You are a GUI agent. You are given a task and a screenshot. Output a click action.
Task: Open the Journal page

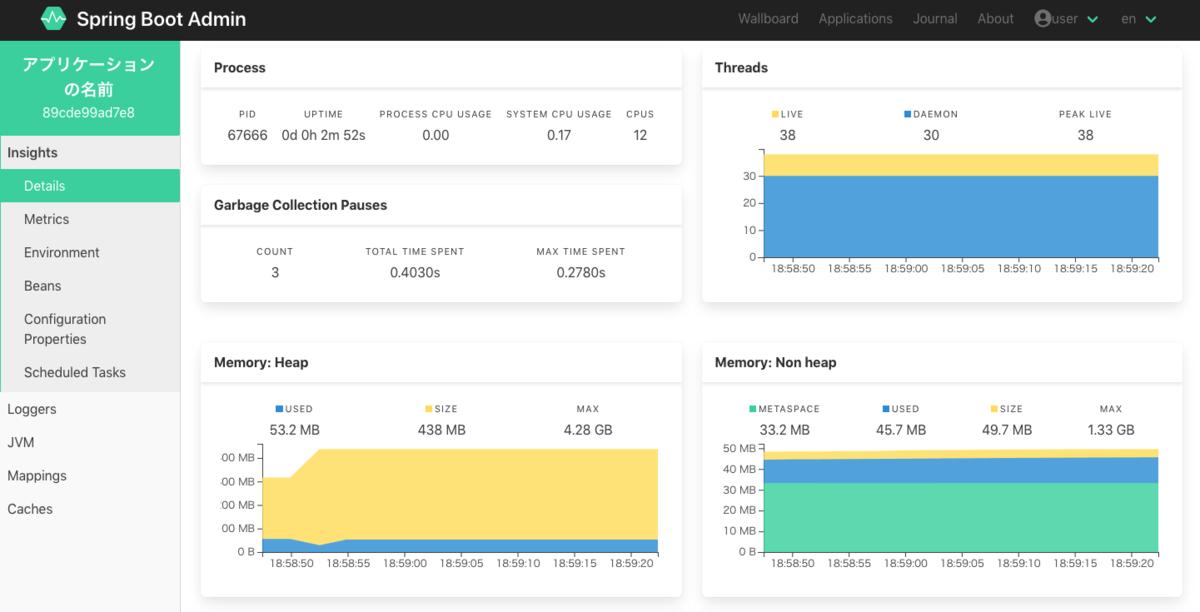[x=935, y=19]
